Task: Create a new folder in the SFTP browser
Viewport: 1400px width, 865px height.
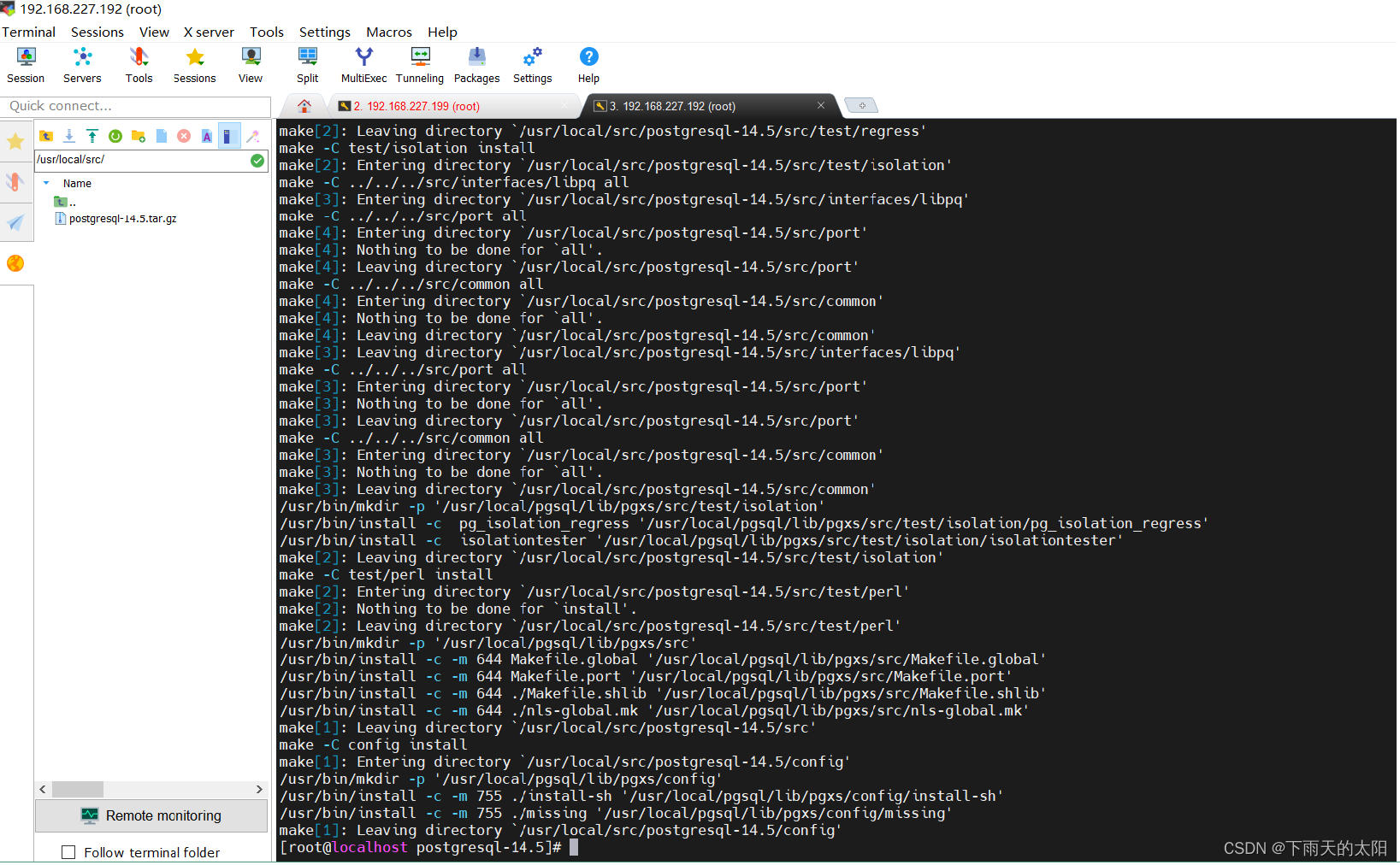Action: (x=139, y=136)
